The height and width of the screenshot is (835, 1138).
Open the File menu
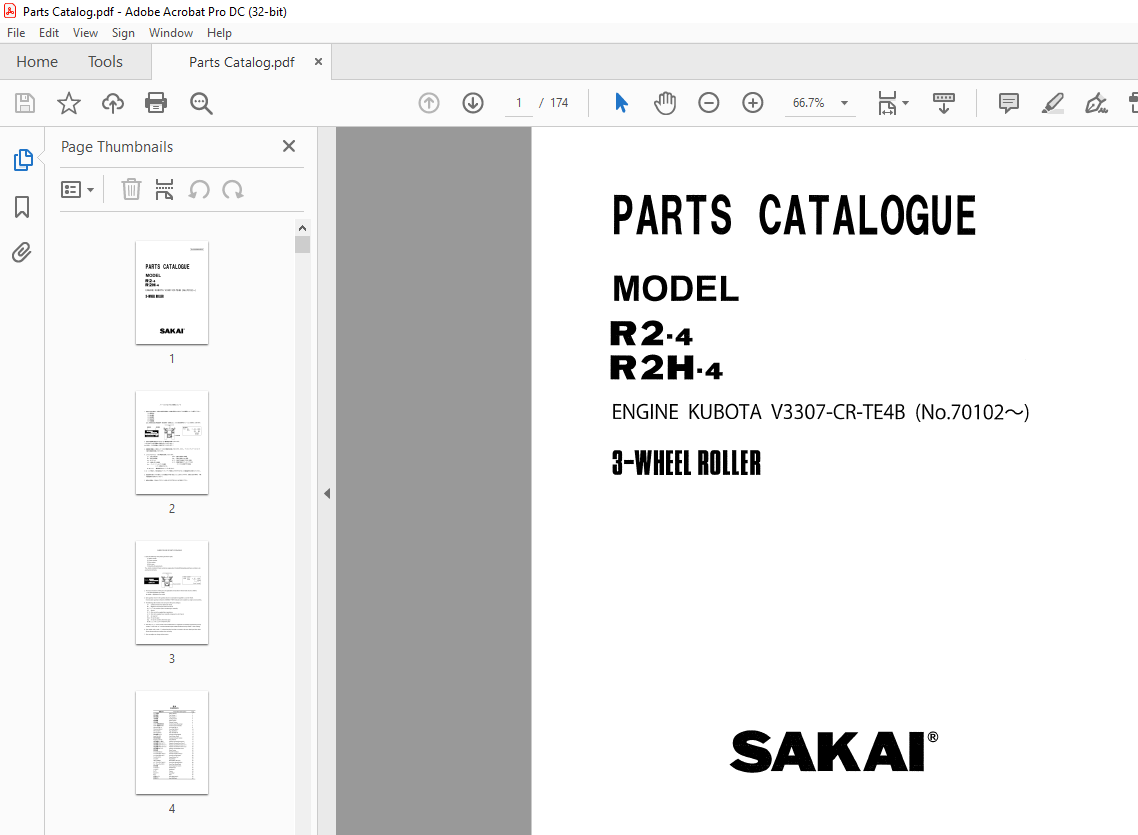tap(16, 33)
